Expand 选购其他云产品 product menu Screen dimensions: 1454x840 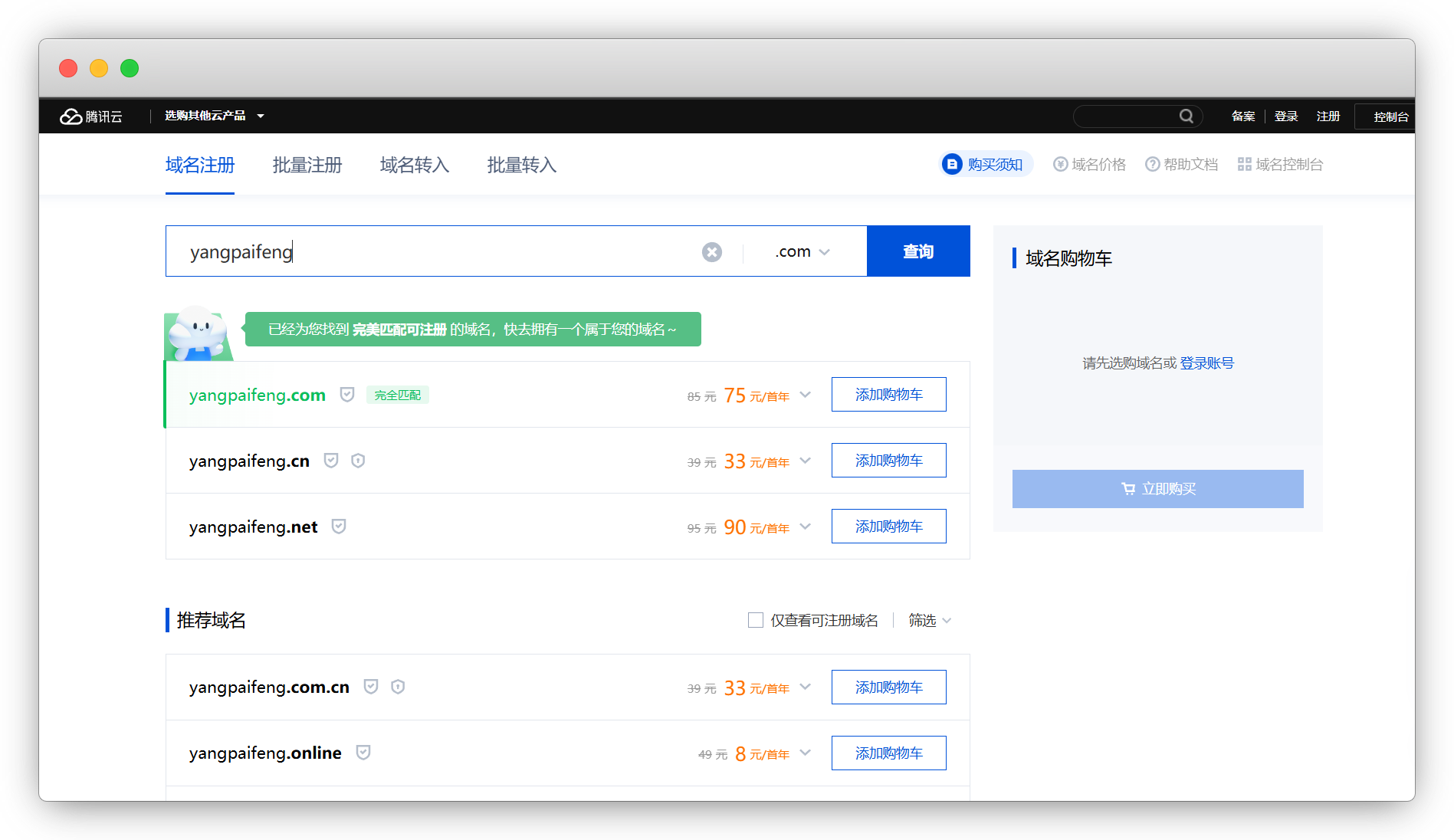tap(214, 116)
